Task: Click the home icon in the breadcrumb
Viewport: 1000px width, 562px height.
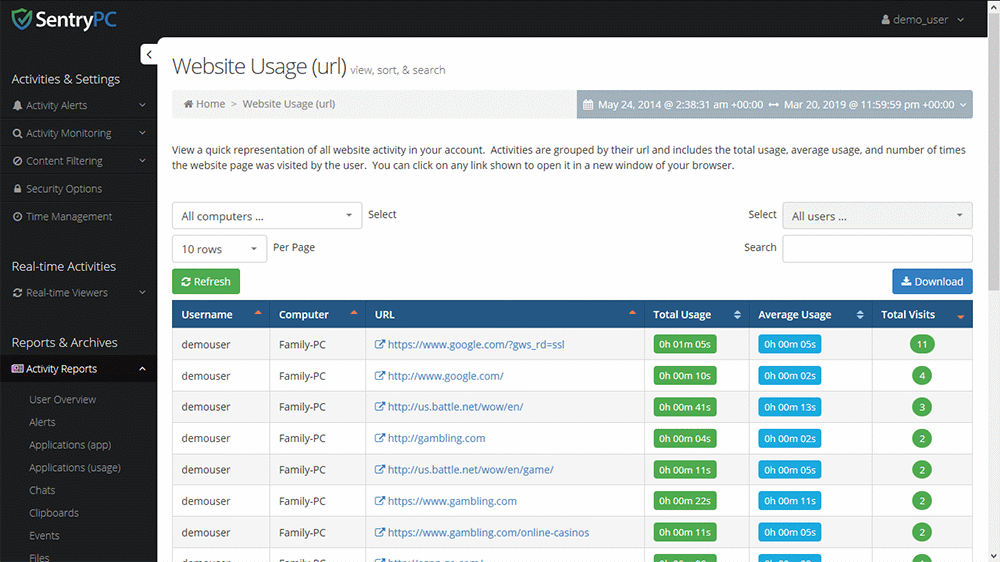Action: tap(188, 104)
